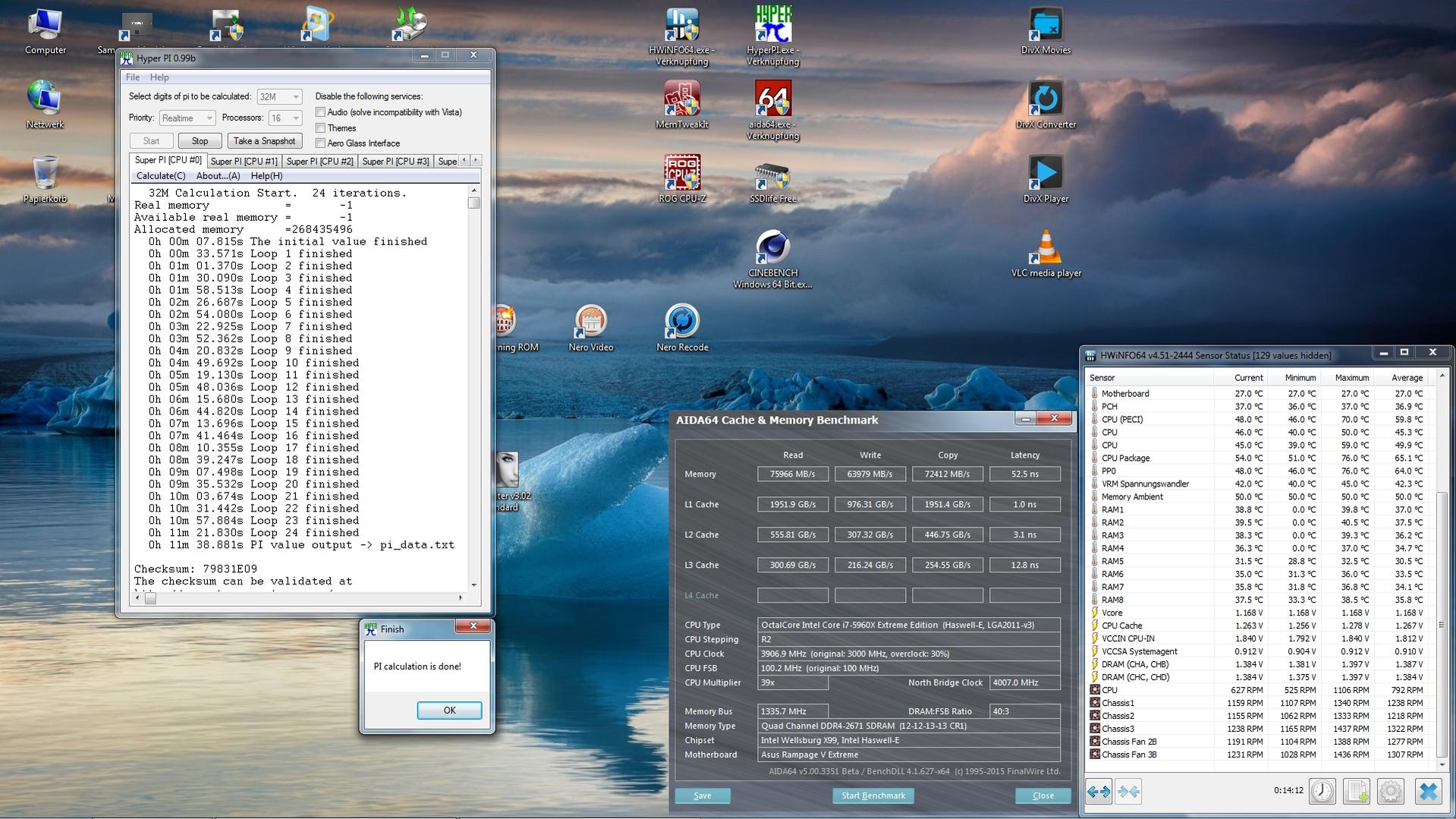This screenshot has height=819, width=1456.
Task: Toggle the Themes checkbox in Hyper PI
Action: coord(320,128)
